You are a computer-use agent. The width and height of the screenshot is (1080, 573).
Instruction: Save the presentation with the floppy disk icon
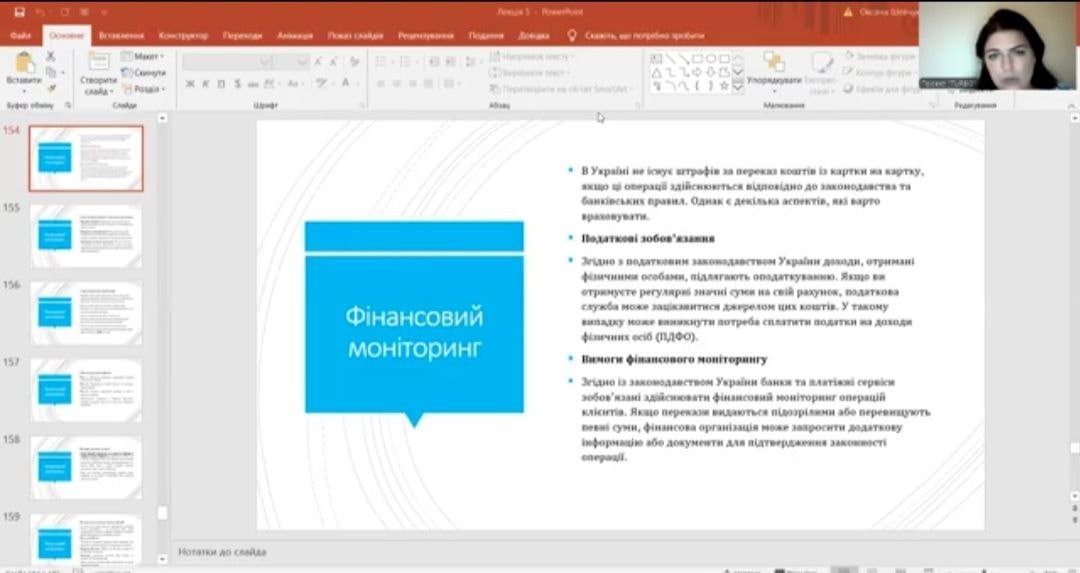pos(19,12)
